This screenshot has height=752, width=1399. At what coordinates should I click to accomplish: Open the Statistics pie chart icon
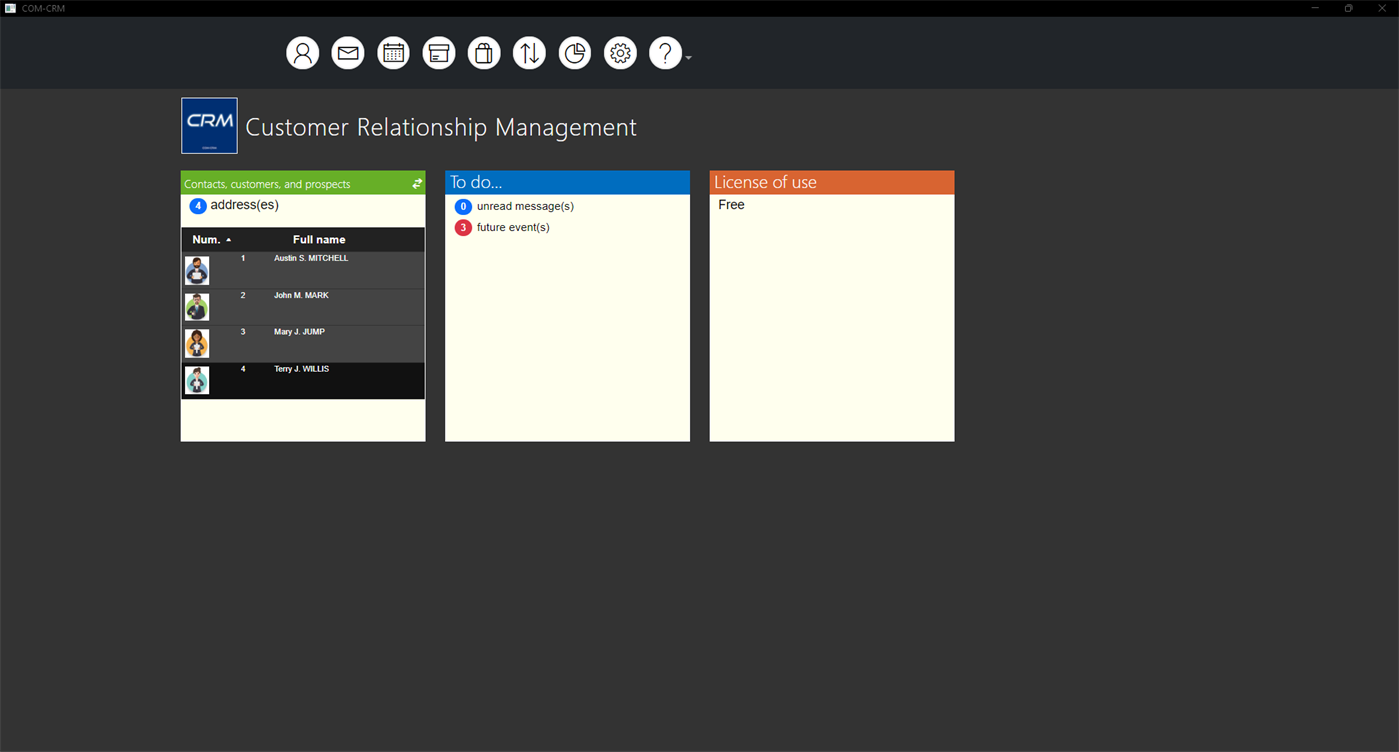574,52
